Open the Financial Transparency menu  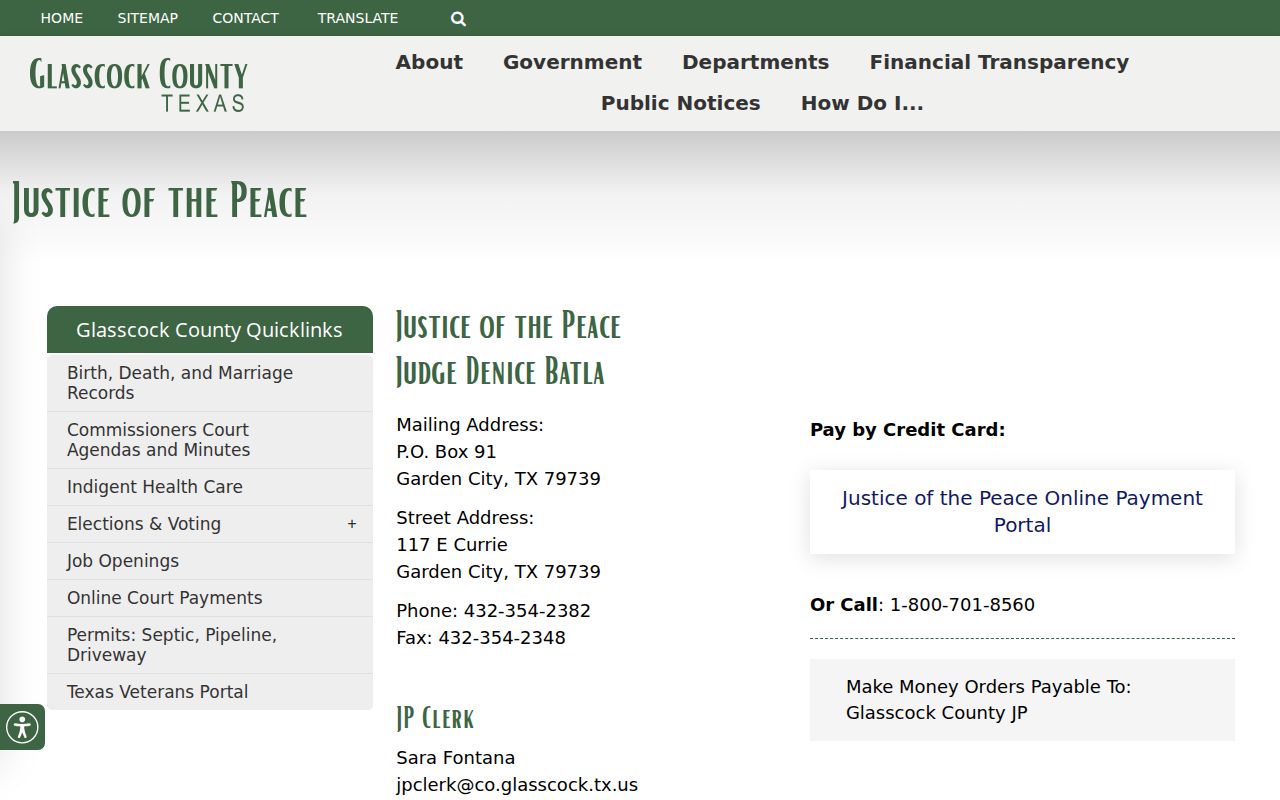click(x=999, y=62)
